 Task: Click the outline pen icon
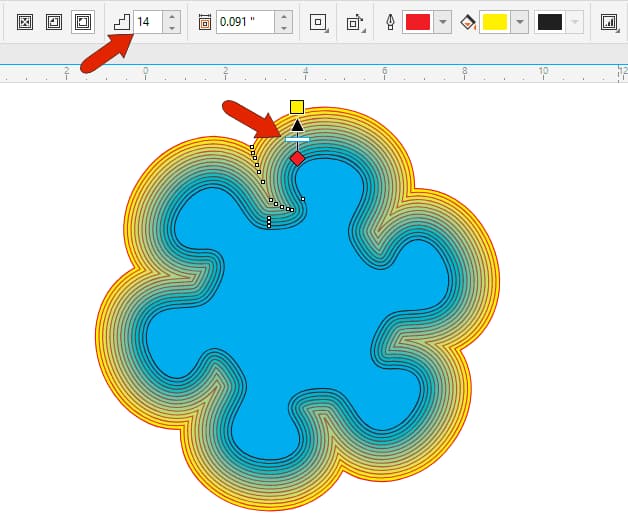391,21
